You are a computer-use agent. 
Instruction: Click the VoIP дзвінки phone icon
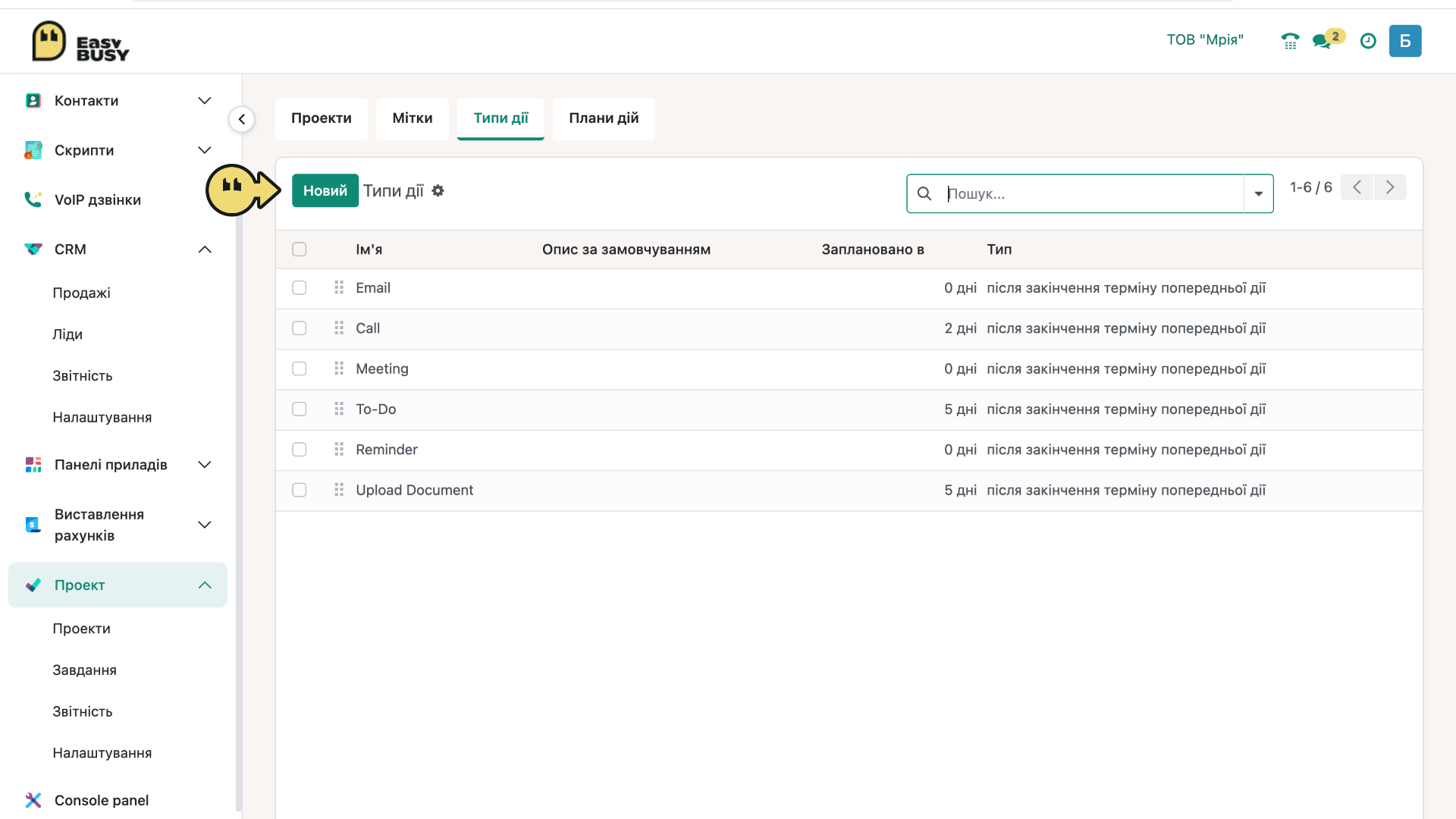[x=33, y=199]
